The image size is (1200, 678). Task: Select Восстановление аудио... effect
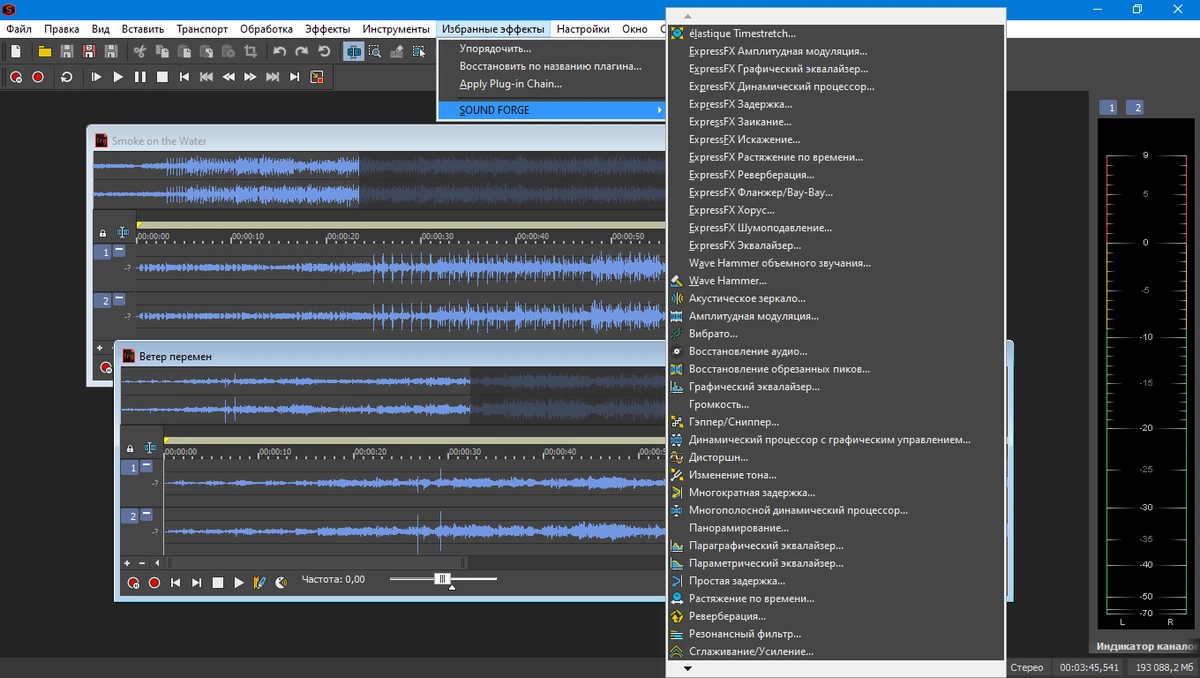pyautogui.click(x=835, y=352)
